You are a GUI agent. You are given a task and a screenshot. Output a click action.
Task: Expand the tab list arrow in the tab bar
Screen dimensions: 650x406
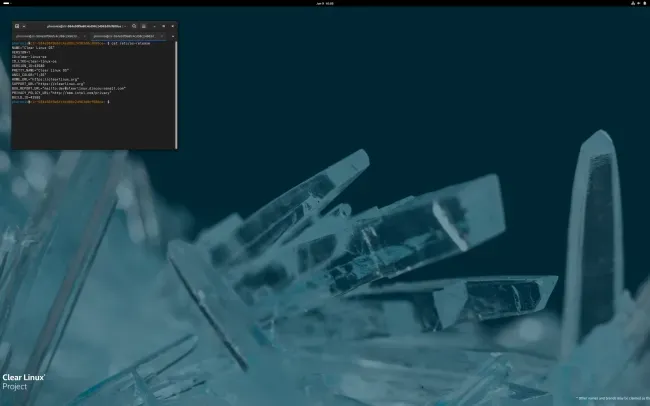pyautogui.click(x=173, y=36)
